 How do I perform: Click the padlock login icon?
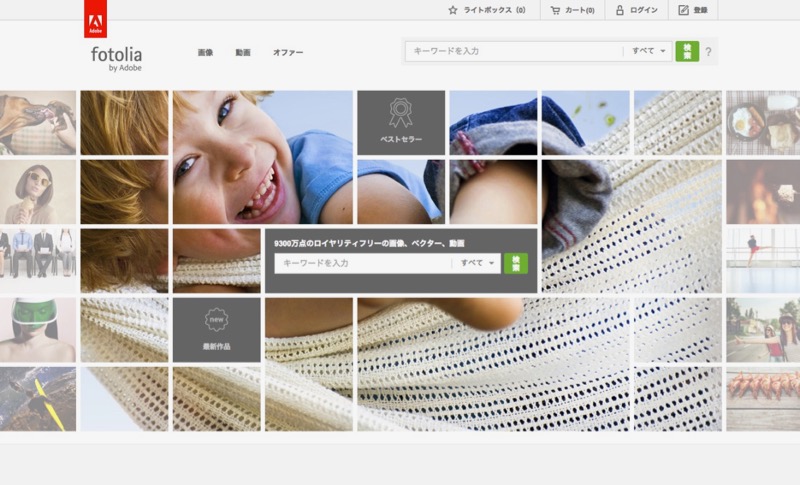(x=619, y=10)
